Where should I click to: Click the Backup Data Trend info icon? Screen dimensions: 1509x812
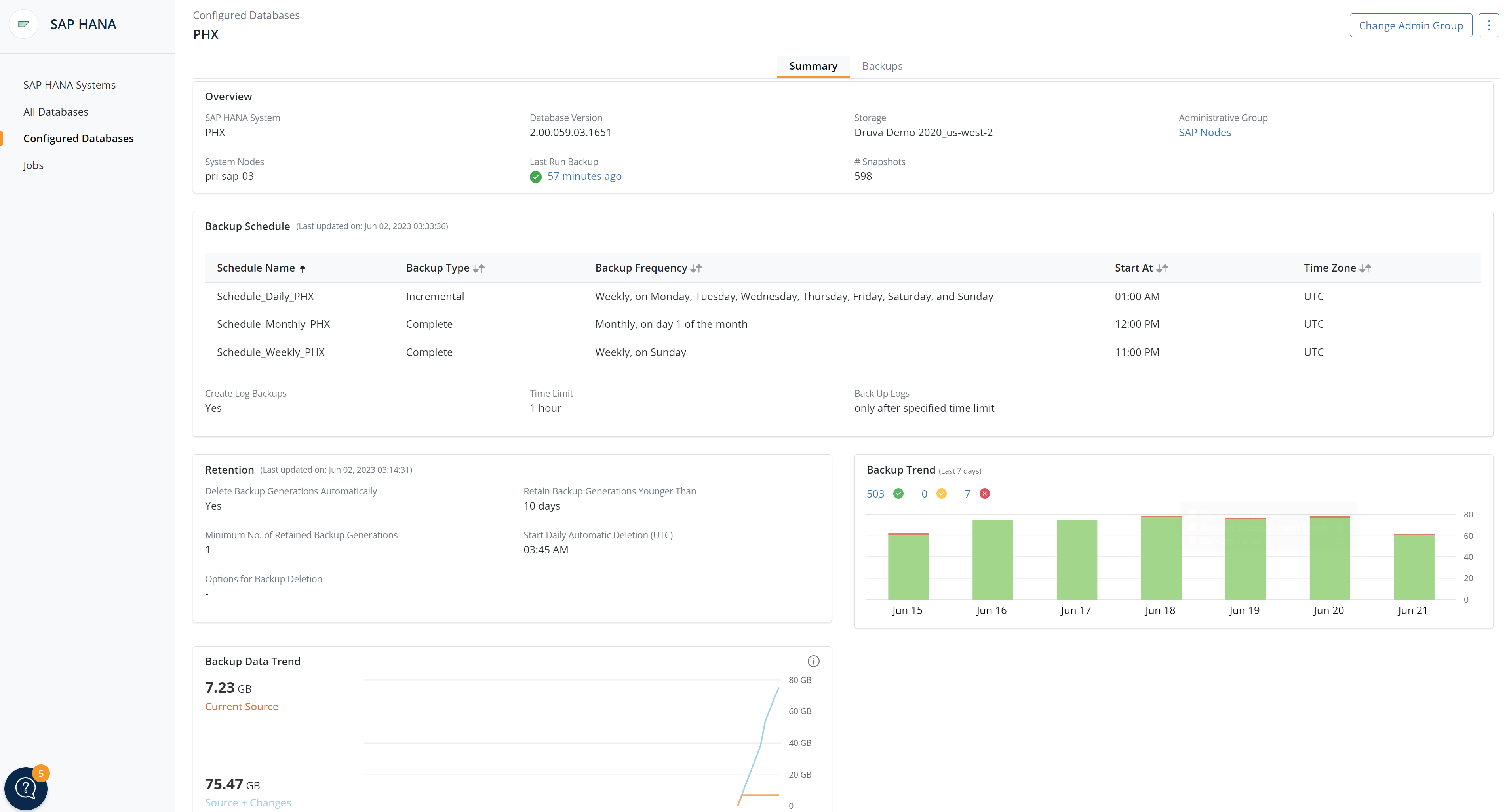[x=813, y=661]
